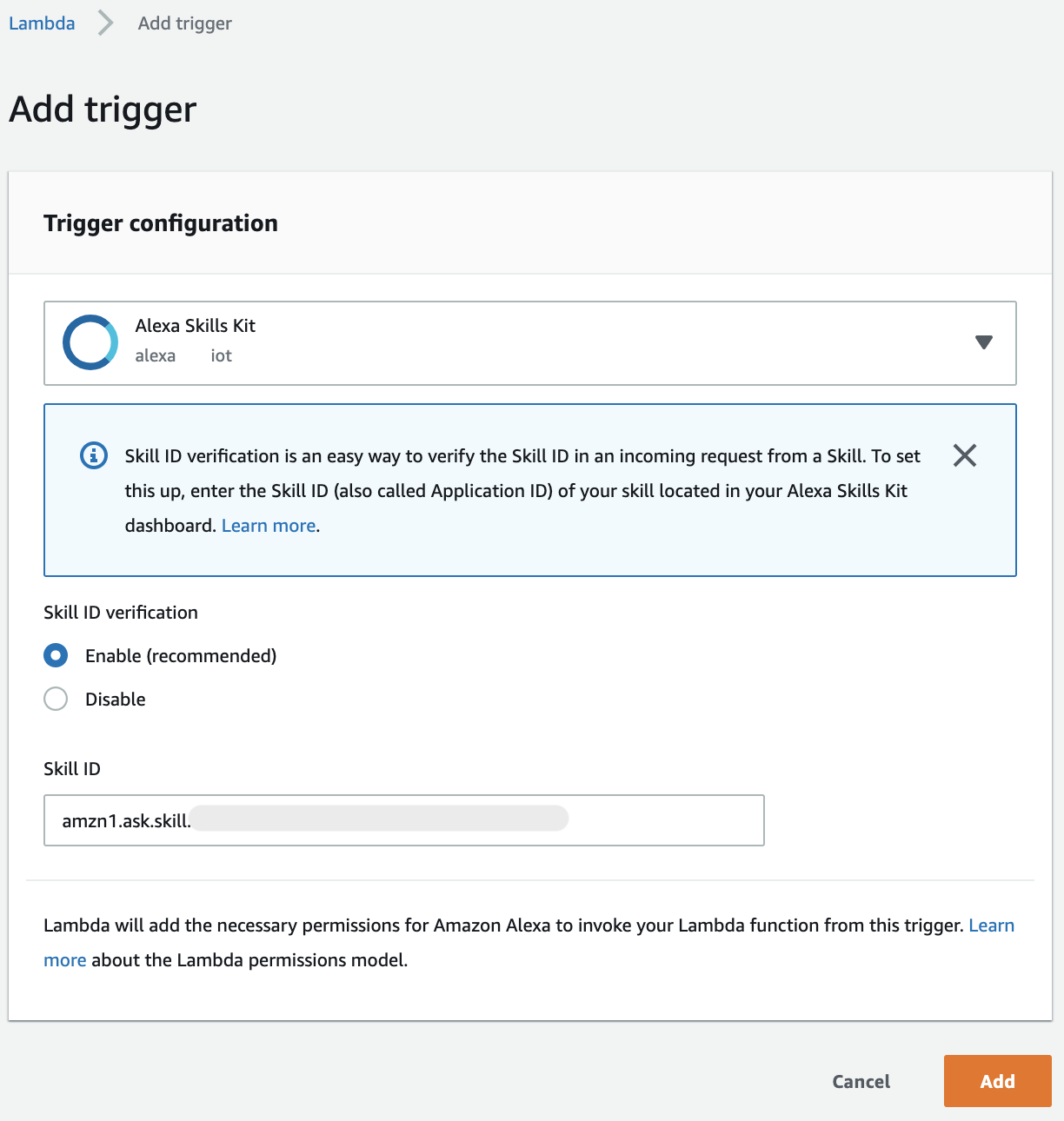
Task: Click the Alexa Skills Kit ring icon
Action: tap(90, 342)
